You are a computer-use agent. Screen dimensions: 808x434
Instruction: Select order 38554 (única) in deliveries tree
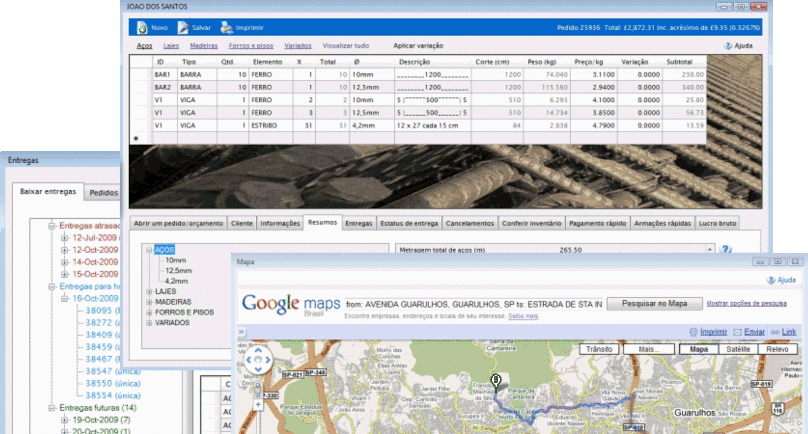coord(113,396)
